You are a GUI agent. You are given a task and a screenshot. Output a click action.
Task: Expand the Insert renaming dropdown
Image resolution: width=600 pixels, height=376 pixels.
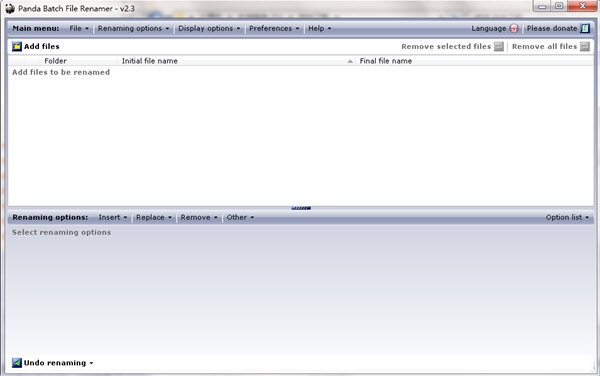pyautogui.click(x=112, y=217)
